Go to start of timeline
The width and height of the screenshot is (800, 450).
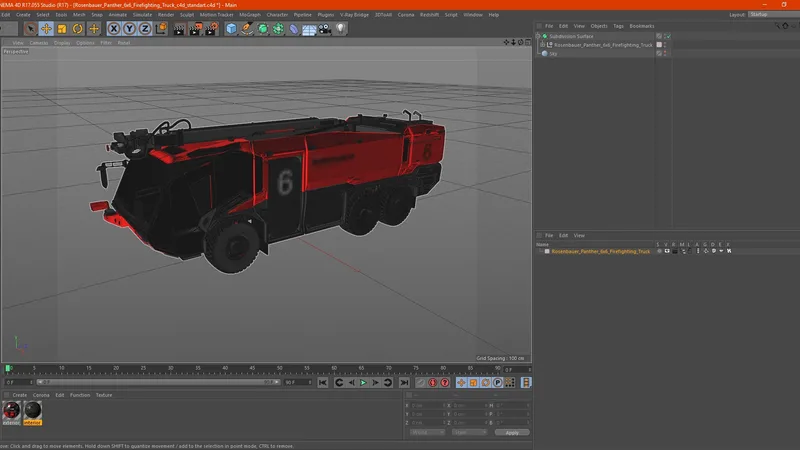322,383
